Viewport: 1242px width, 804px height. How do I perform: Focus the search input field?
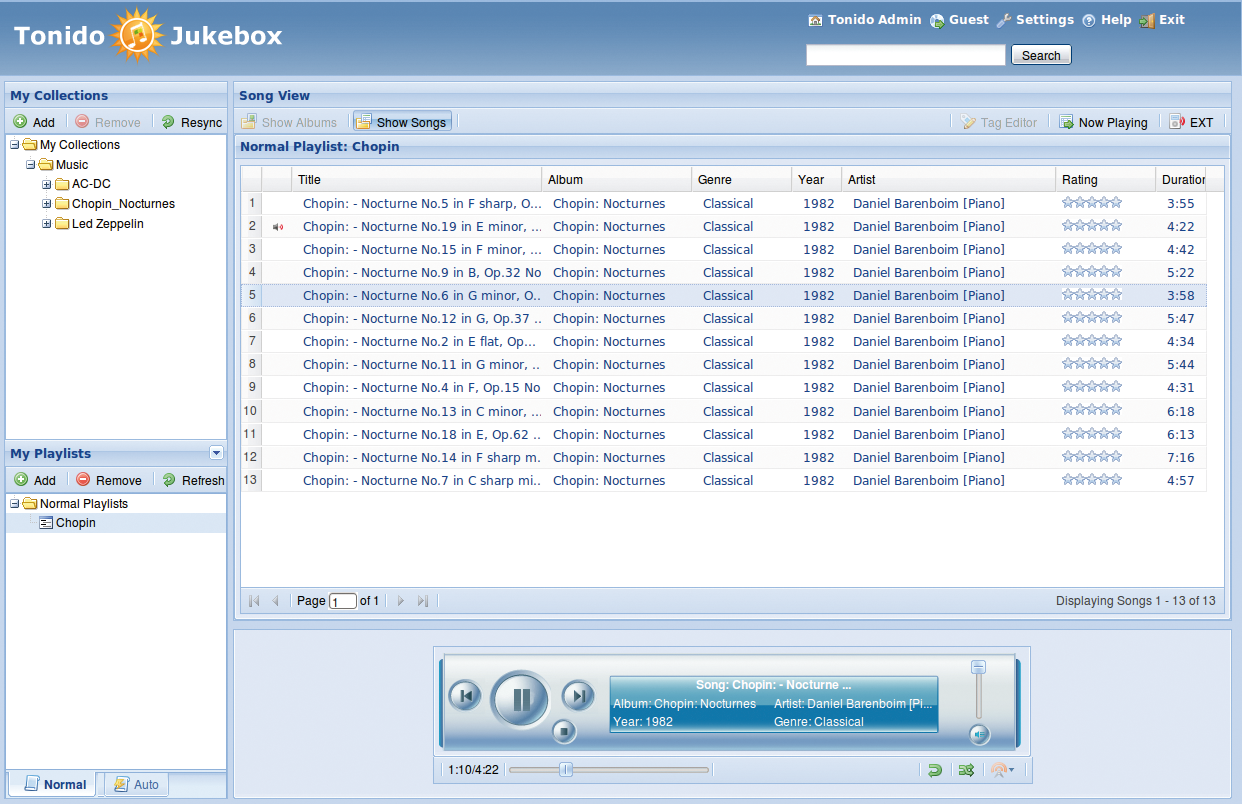pos(906,55)
